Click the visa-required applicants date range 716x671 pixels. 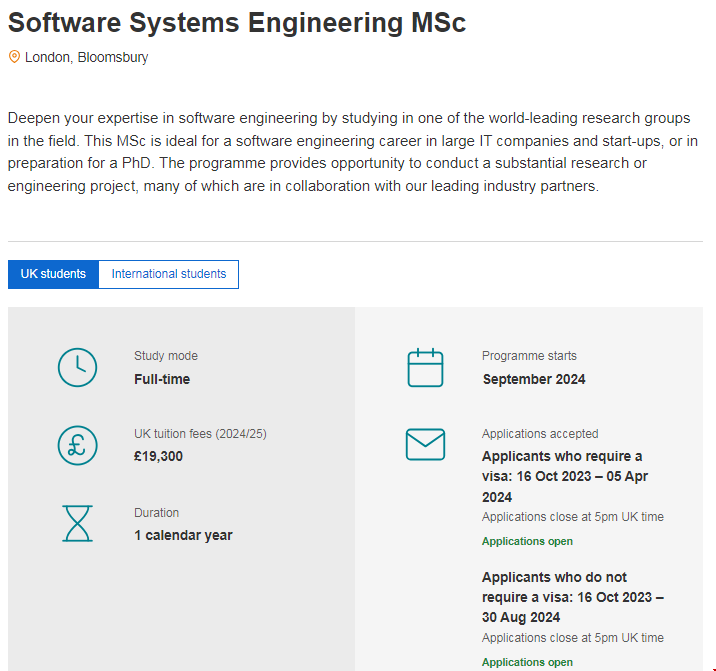[564, 476]
